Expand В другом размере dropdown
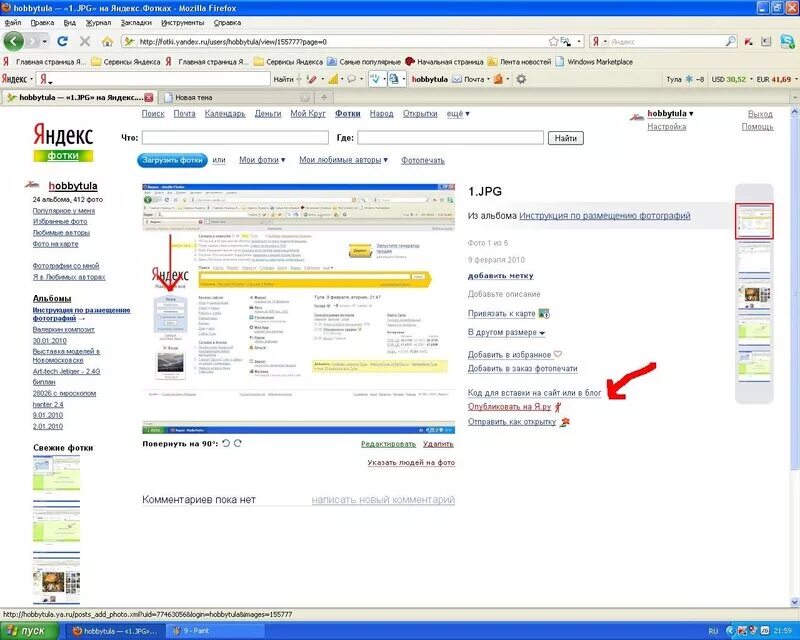The width and height of the screenshot is (800, 640). pos(506,332)
